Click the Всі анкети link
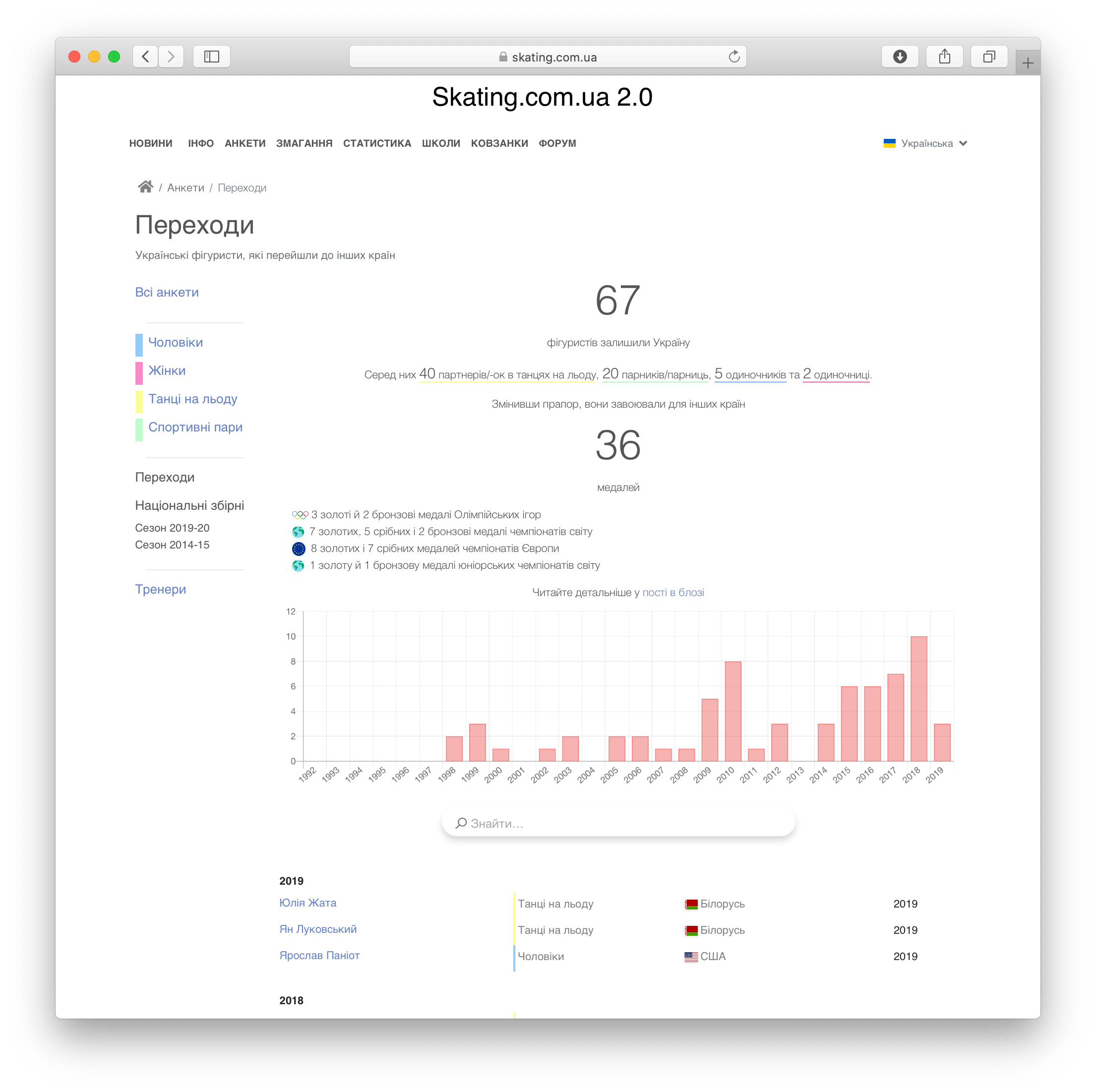 [x=167, y=292]
